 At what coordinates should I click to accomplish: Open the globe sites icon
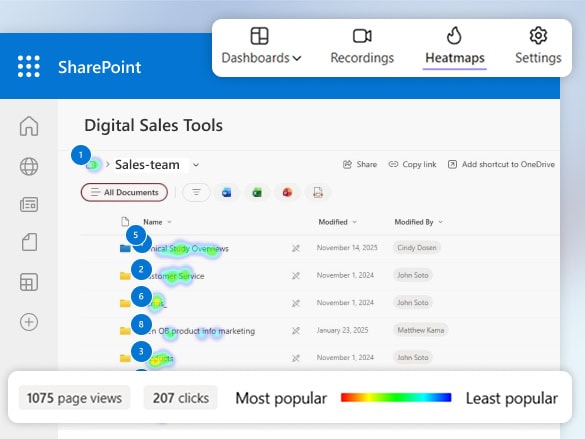pos(29,166)
